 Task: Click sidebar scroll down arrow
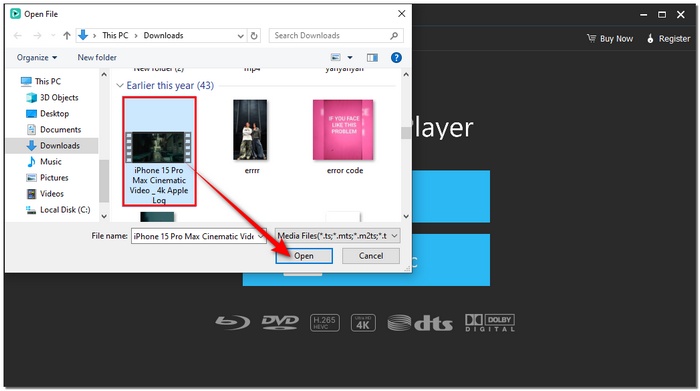[104, 216]
